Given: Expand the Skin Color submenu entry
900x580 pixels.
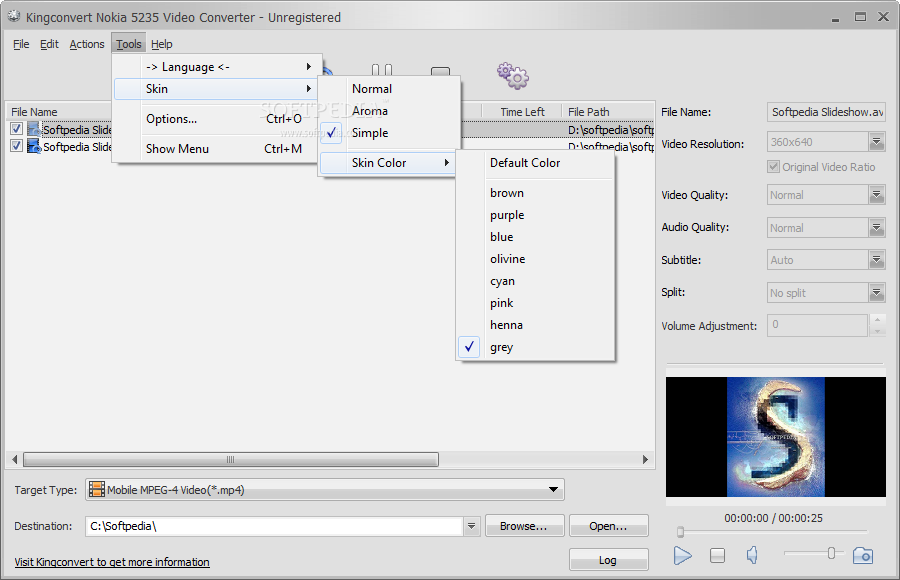Looking at the screenshot, I should [x=387, y=163].
